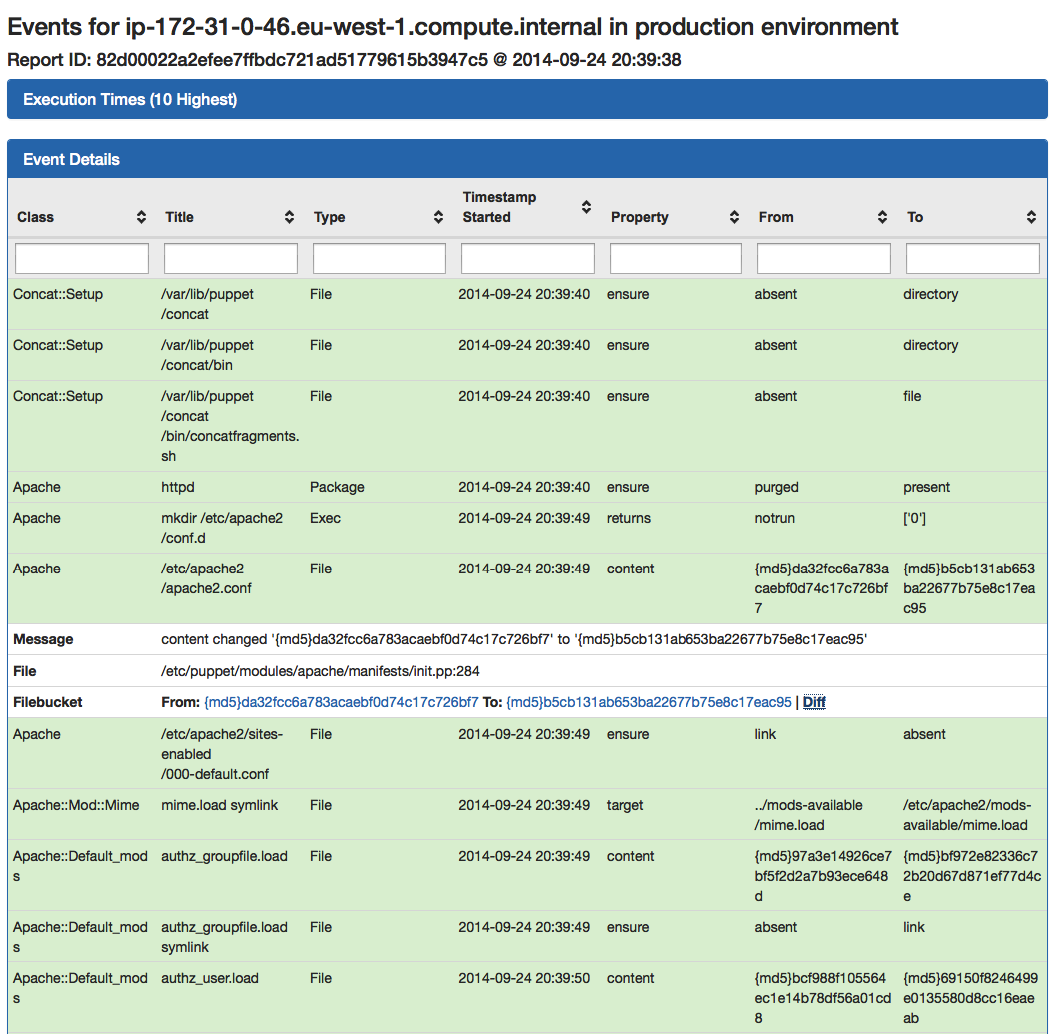
Task: Select the authz_groupfile.load symlink row
Action: (527, 936)
